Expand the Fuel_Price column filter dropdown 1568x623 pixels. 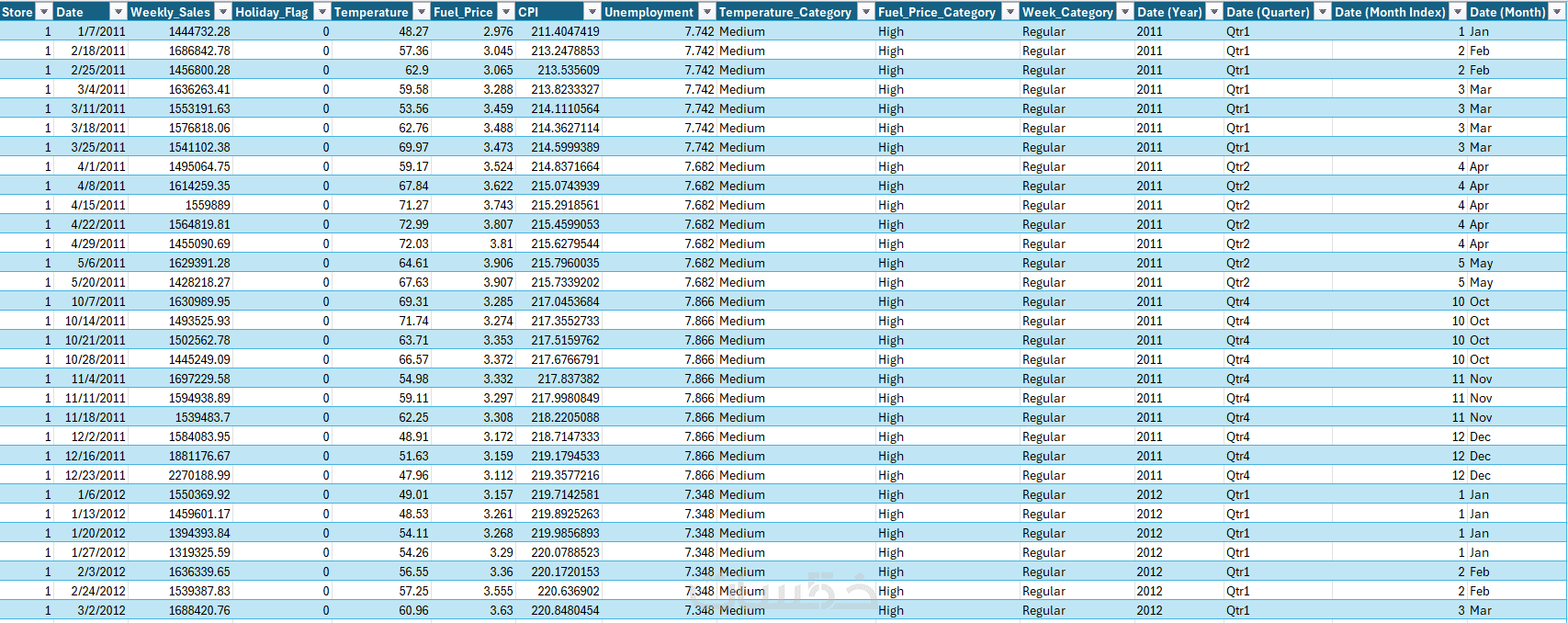(x=506, y=12)
